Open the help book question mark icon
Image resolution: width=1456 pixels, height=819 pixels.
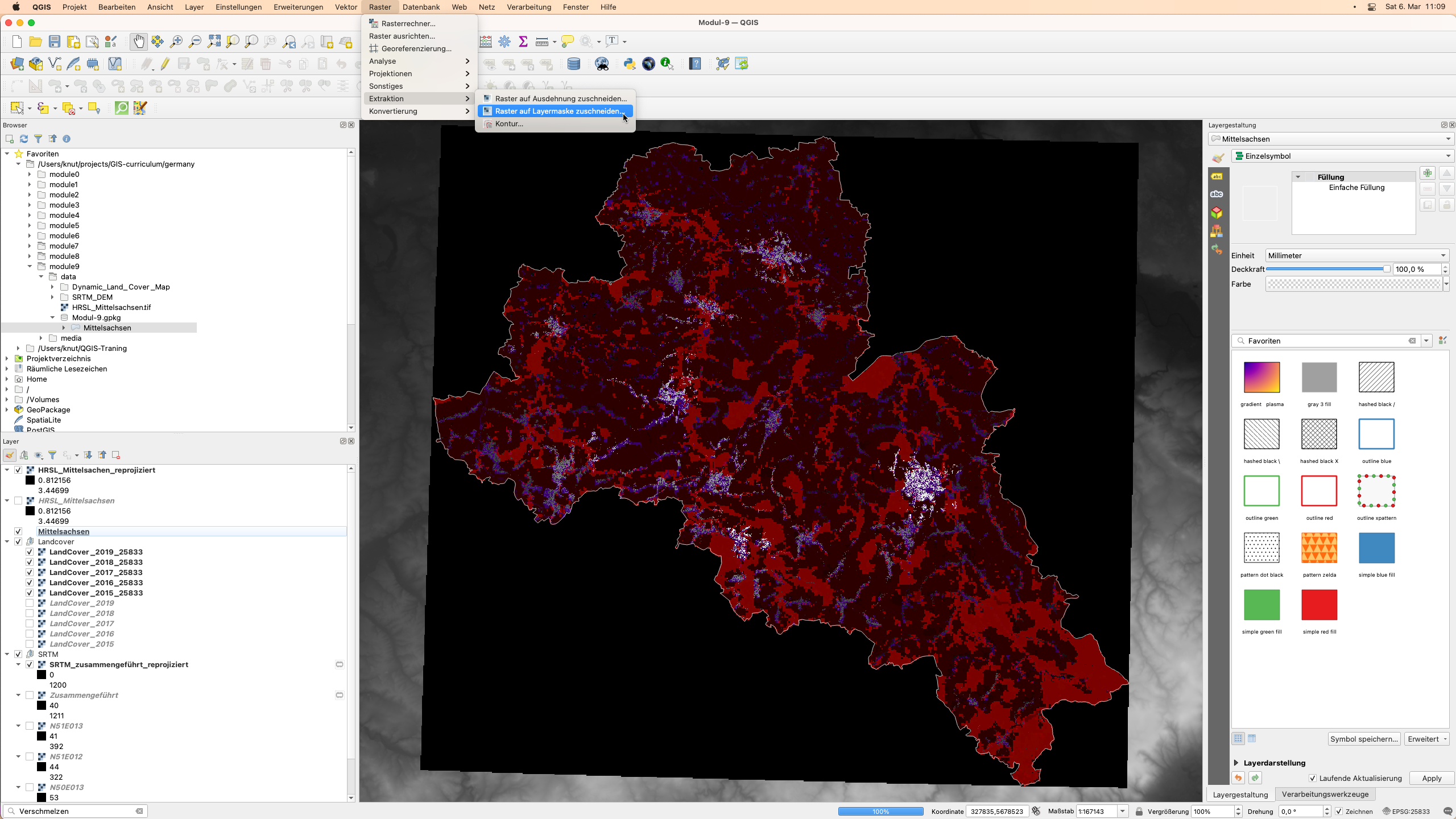pyautogui.click(x=695, y=64)
